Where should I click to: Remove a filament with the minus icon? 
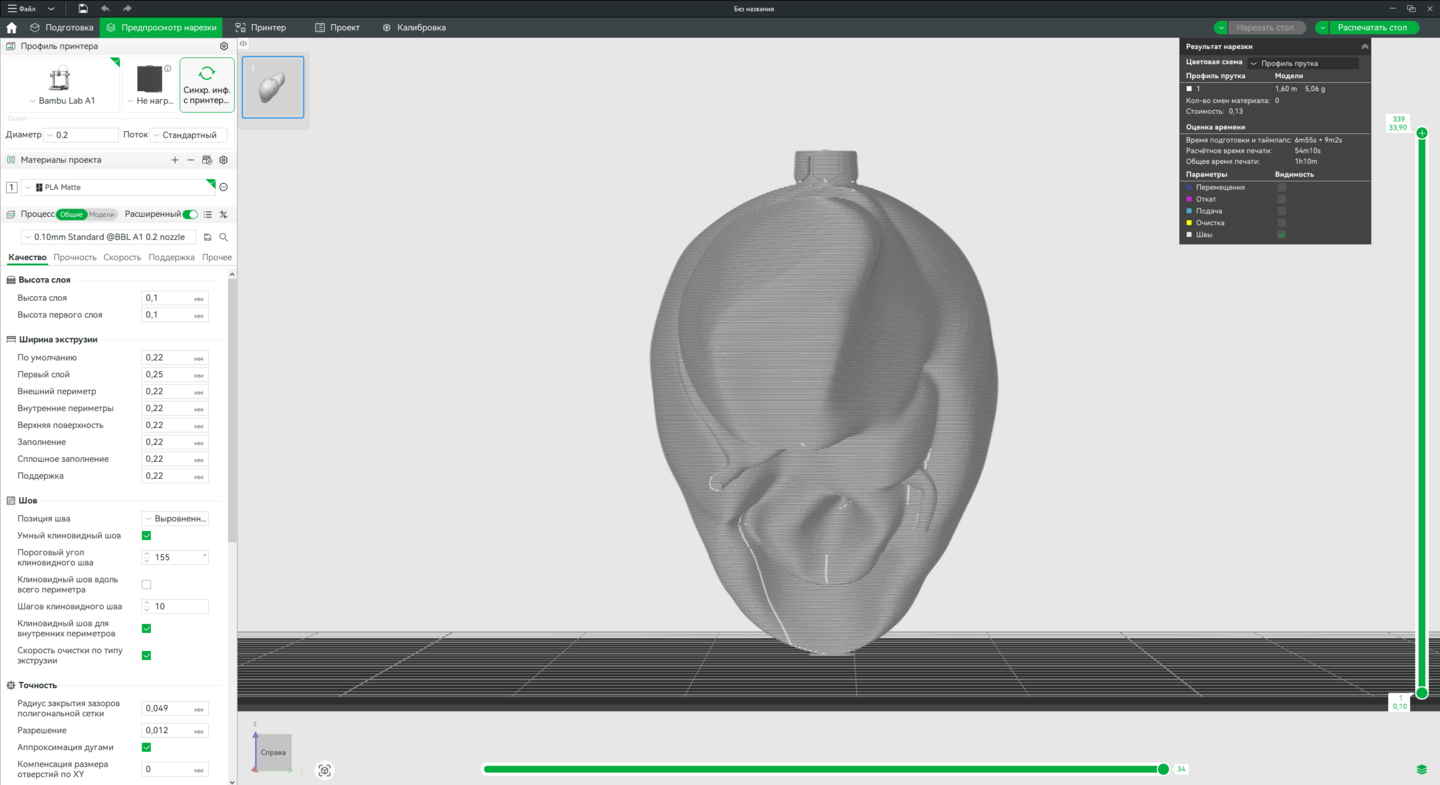click(x=191, y=160)
